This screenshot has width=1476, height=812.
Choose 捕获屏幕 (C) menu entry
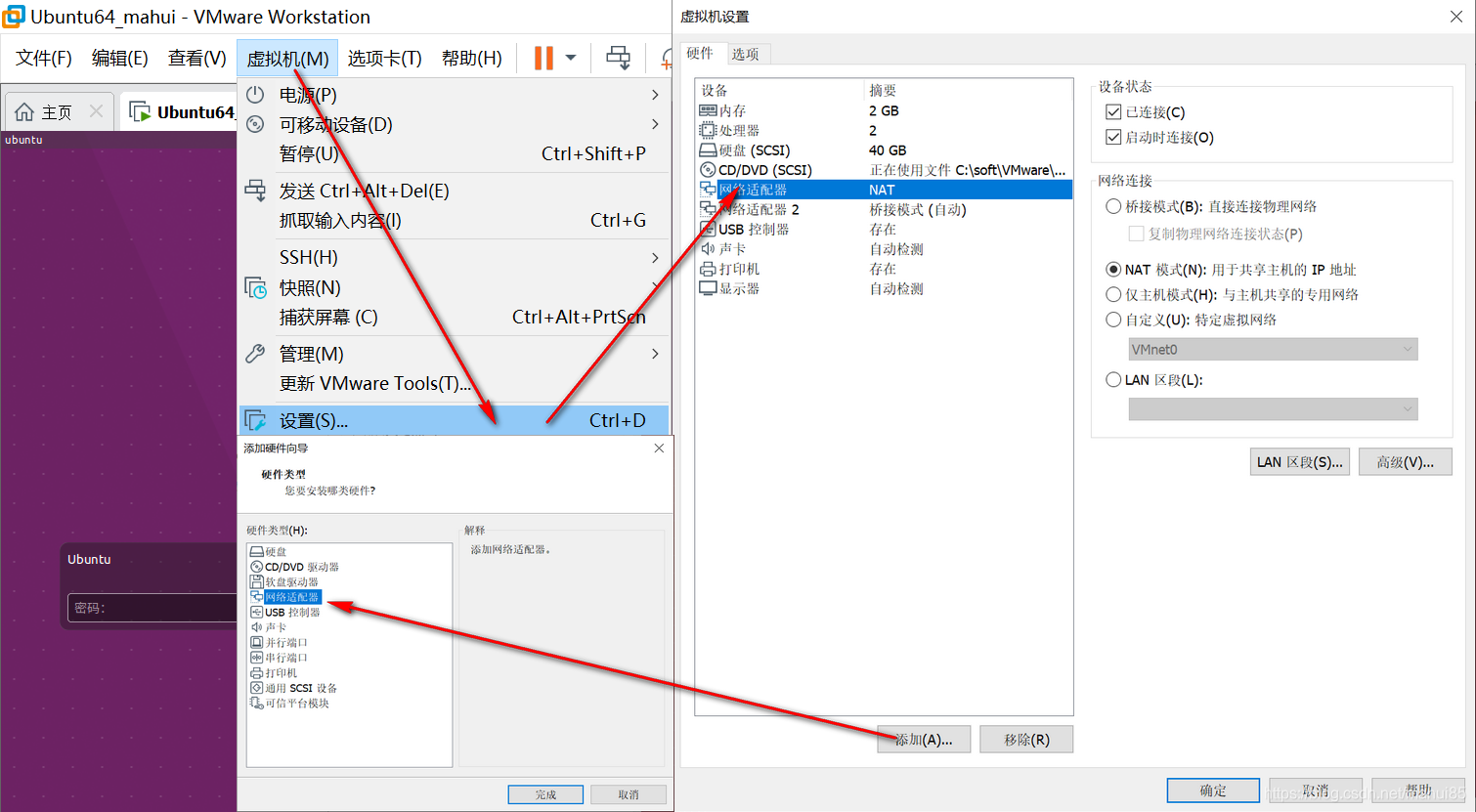tap(456, 317)
